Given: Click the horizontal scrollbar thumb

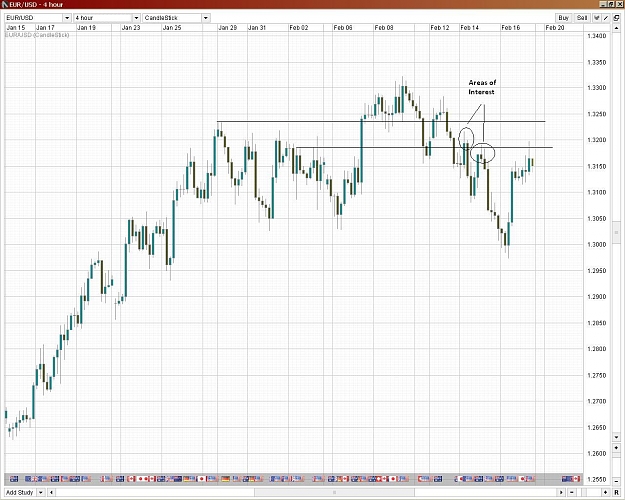Looking at the screenshot, I should tap(334, 492).
